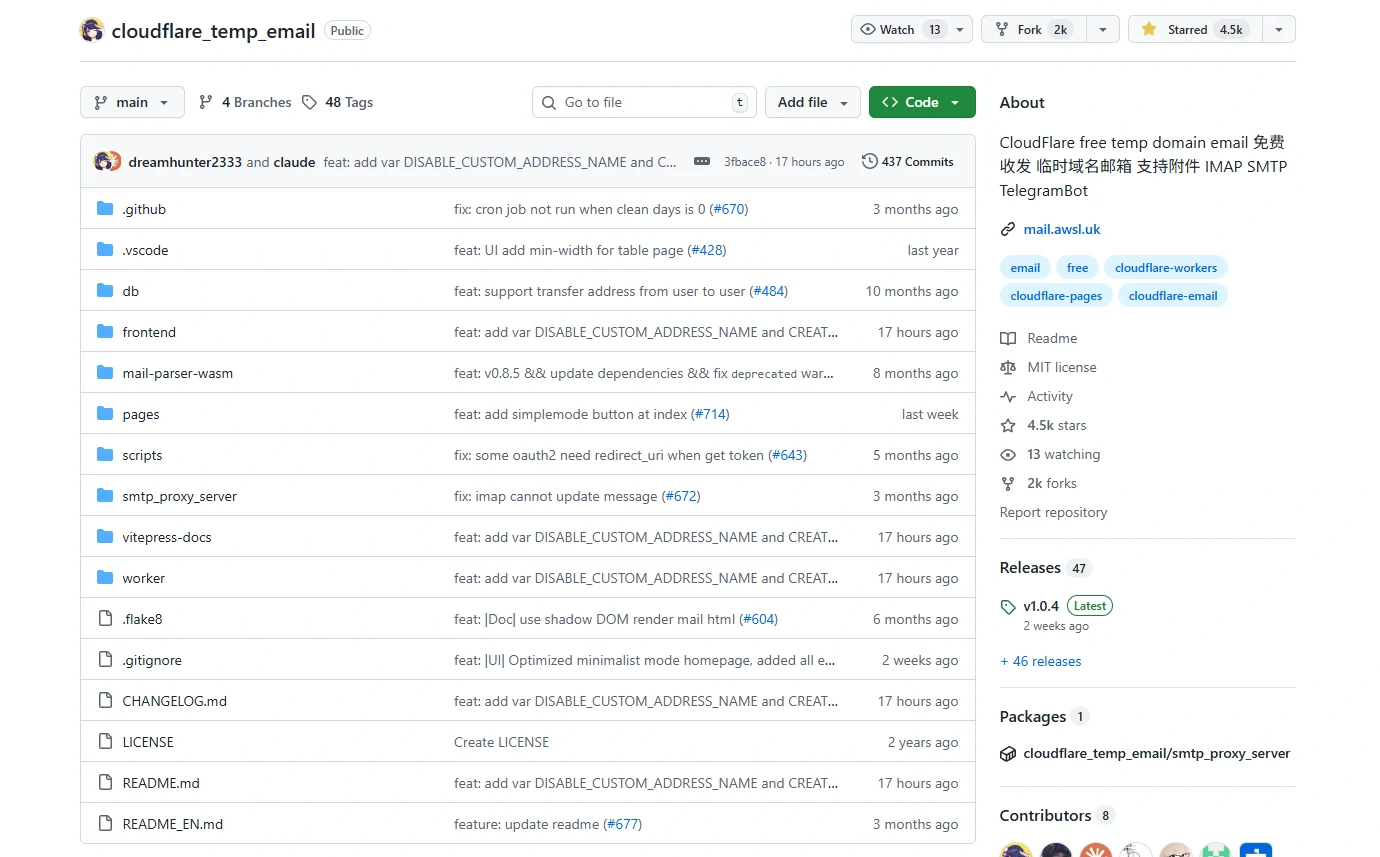Fork the repository
This screenshot has height=857, width=1380.
click(1034, 30)
